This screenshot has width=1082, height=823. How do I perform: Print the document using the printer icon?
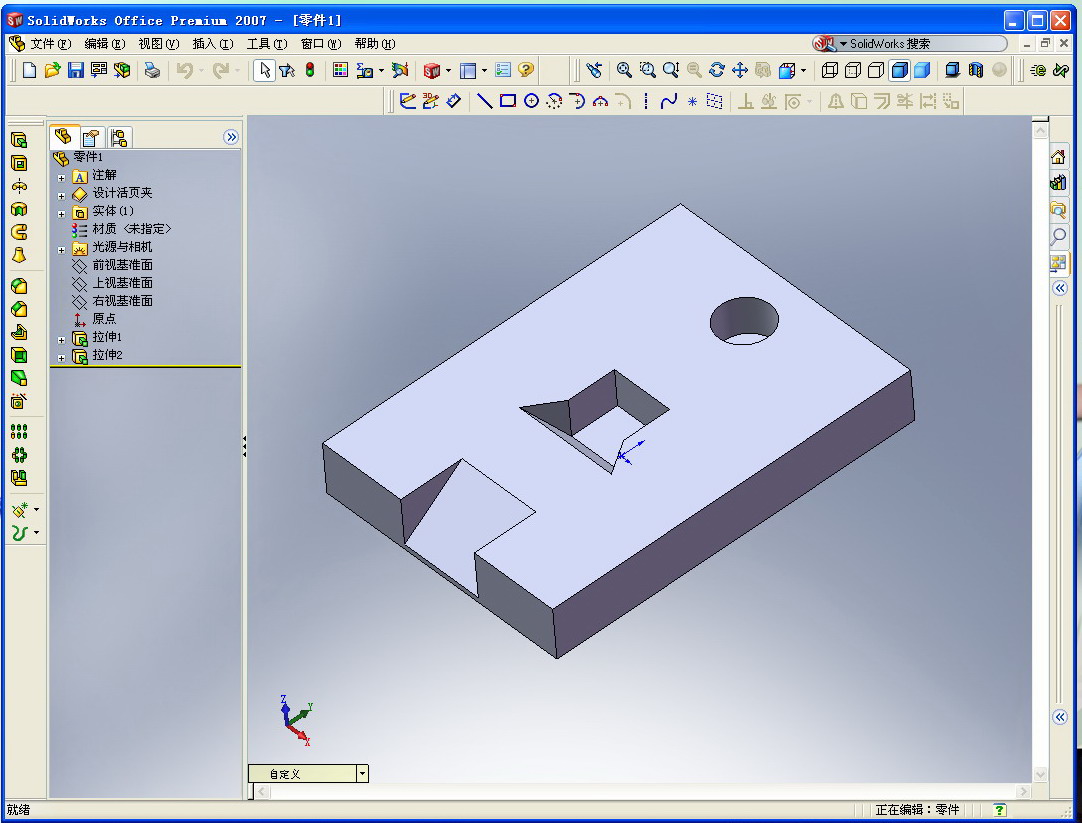152,70
